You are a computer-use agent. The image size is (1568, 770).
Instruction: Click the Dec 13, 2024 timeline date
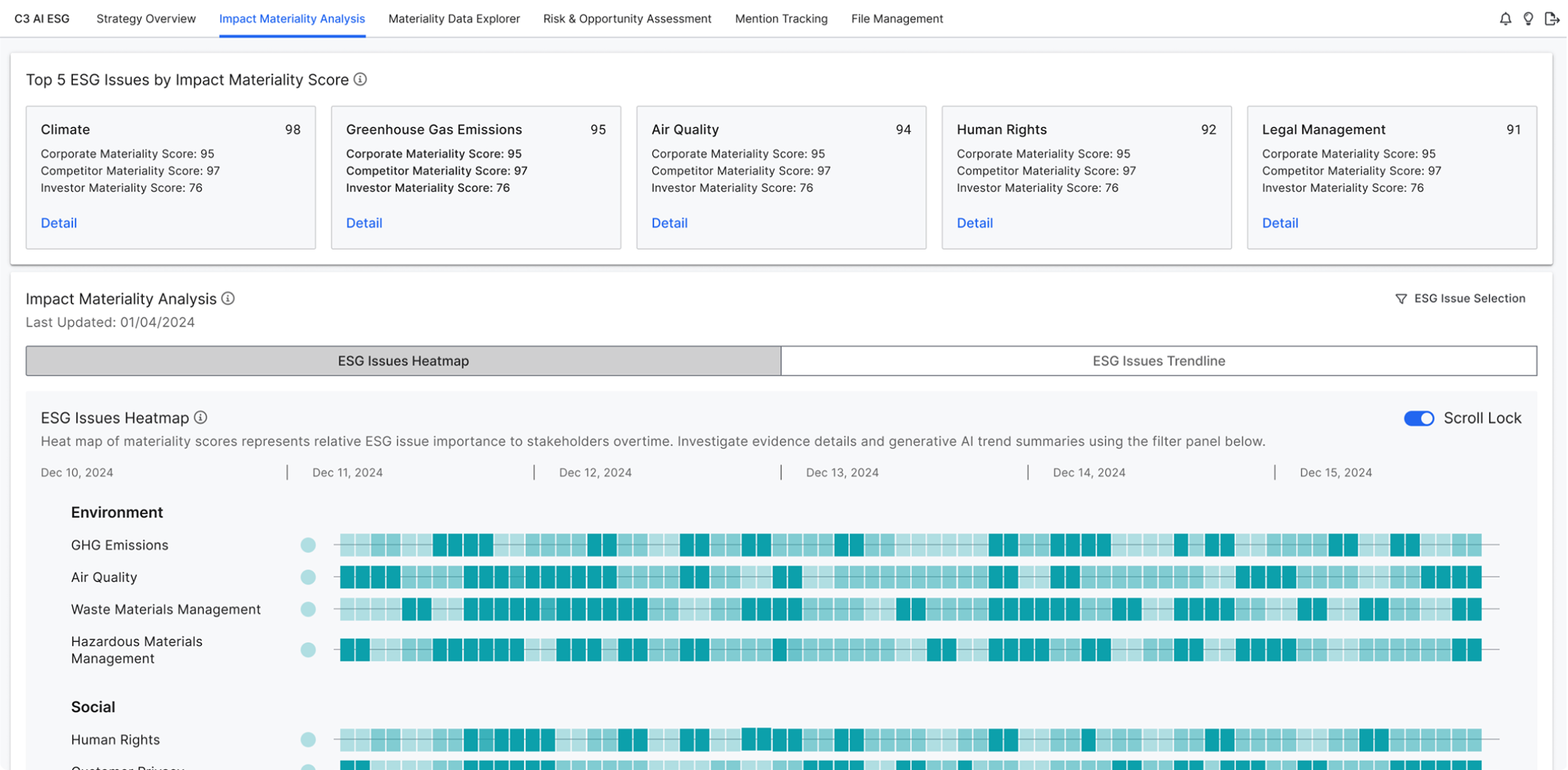pyautogui.click(x=842, y=472)
